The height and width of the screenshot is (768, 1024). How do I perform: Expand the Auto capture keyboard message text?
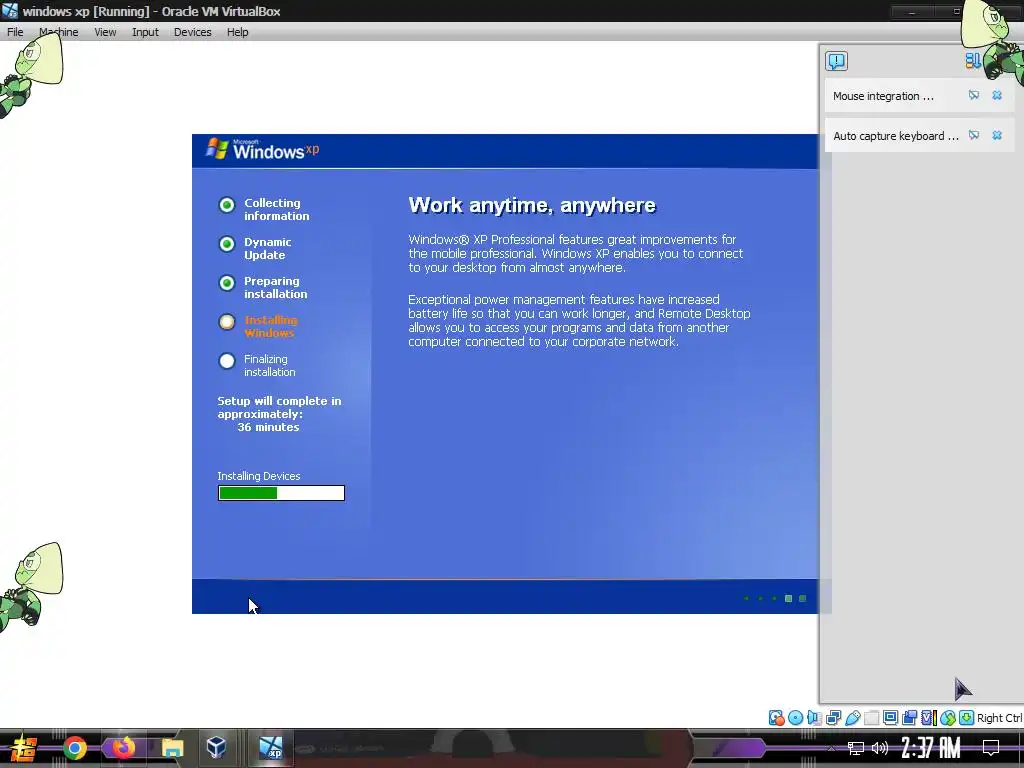point(895,136)
